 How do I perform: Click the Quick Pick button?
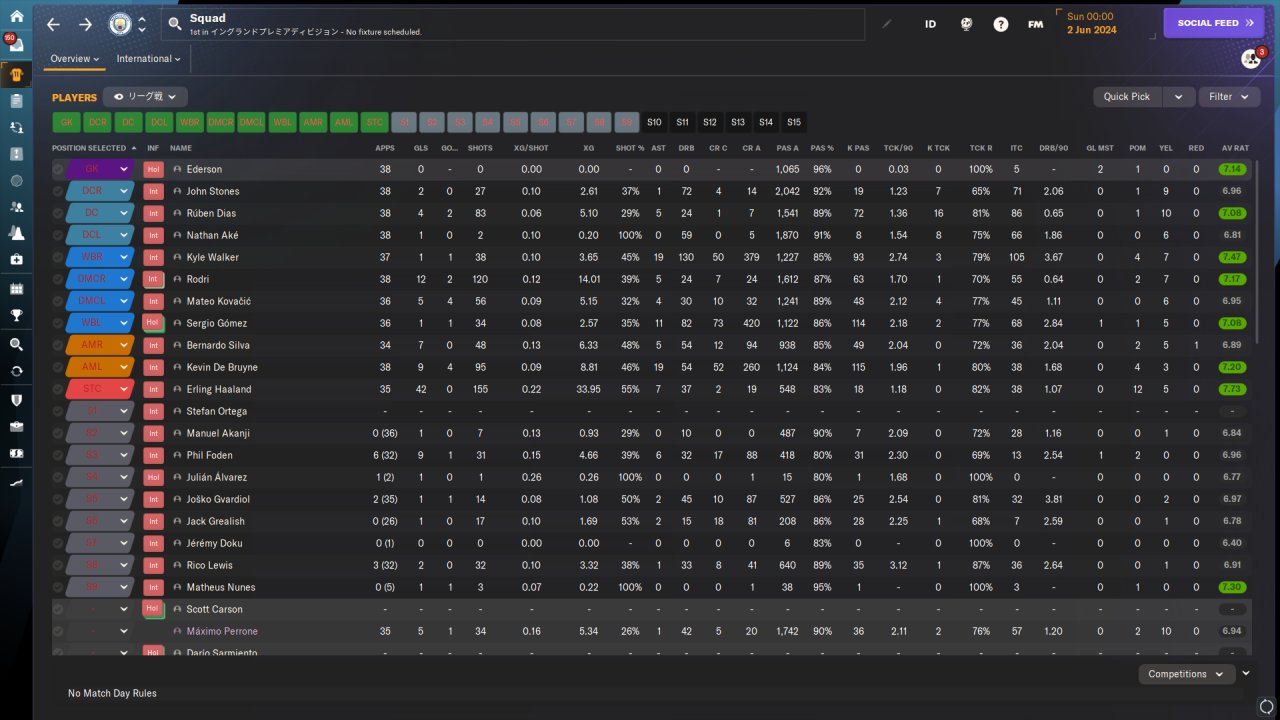click(1127, 97)
